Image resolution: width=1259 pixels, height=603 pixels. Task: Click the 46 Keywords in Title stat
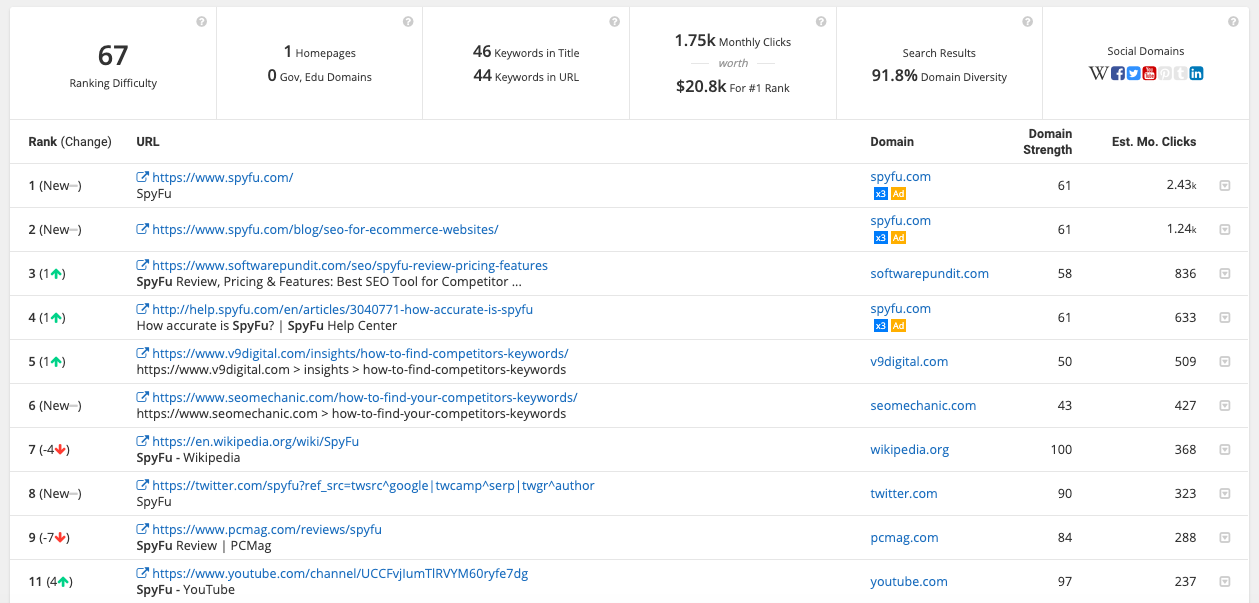click(x=526, y=52)
